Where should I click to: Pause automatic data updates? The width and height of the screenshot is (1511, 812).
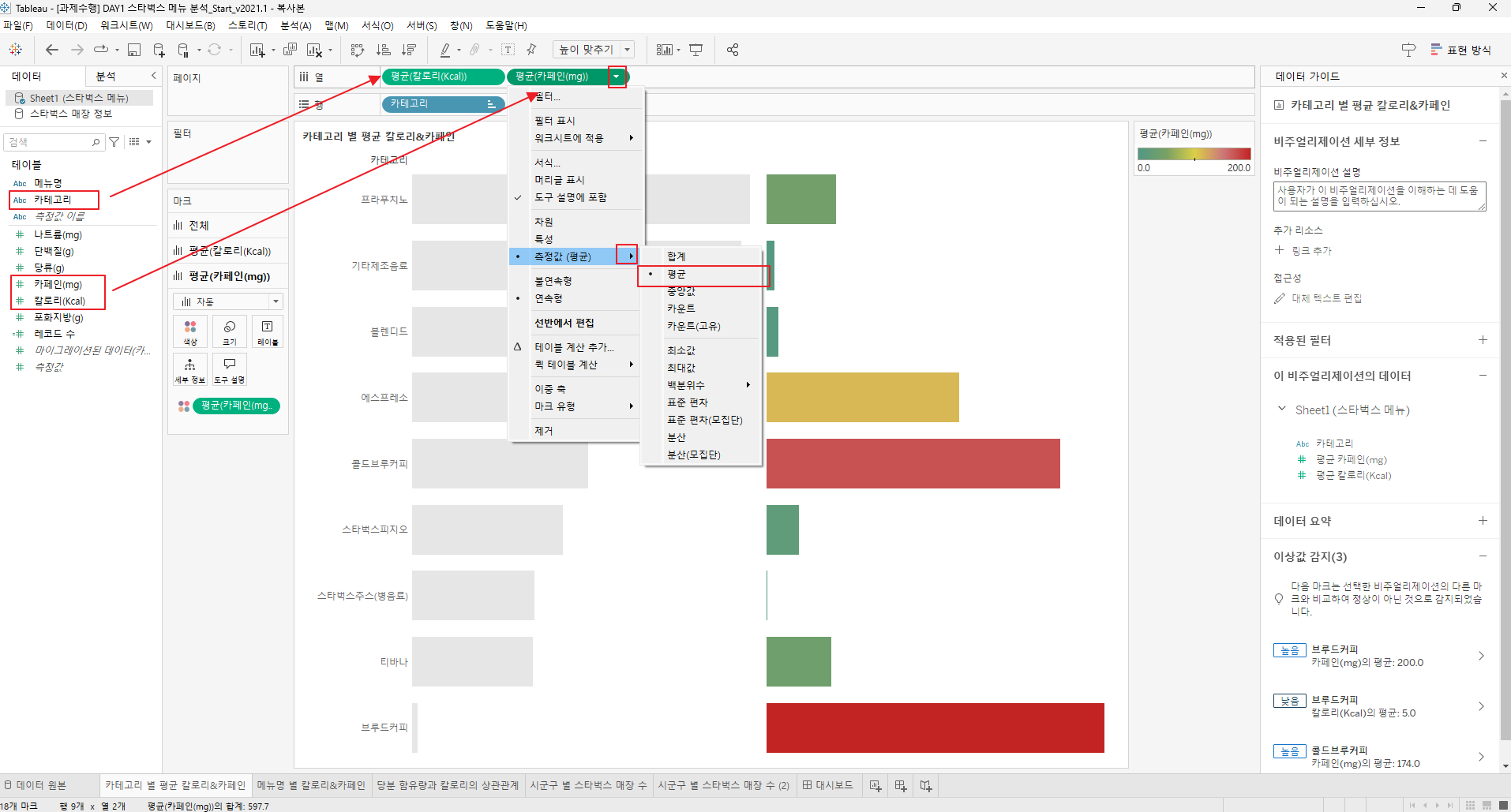(x=183, y=50)
